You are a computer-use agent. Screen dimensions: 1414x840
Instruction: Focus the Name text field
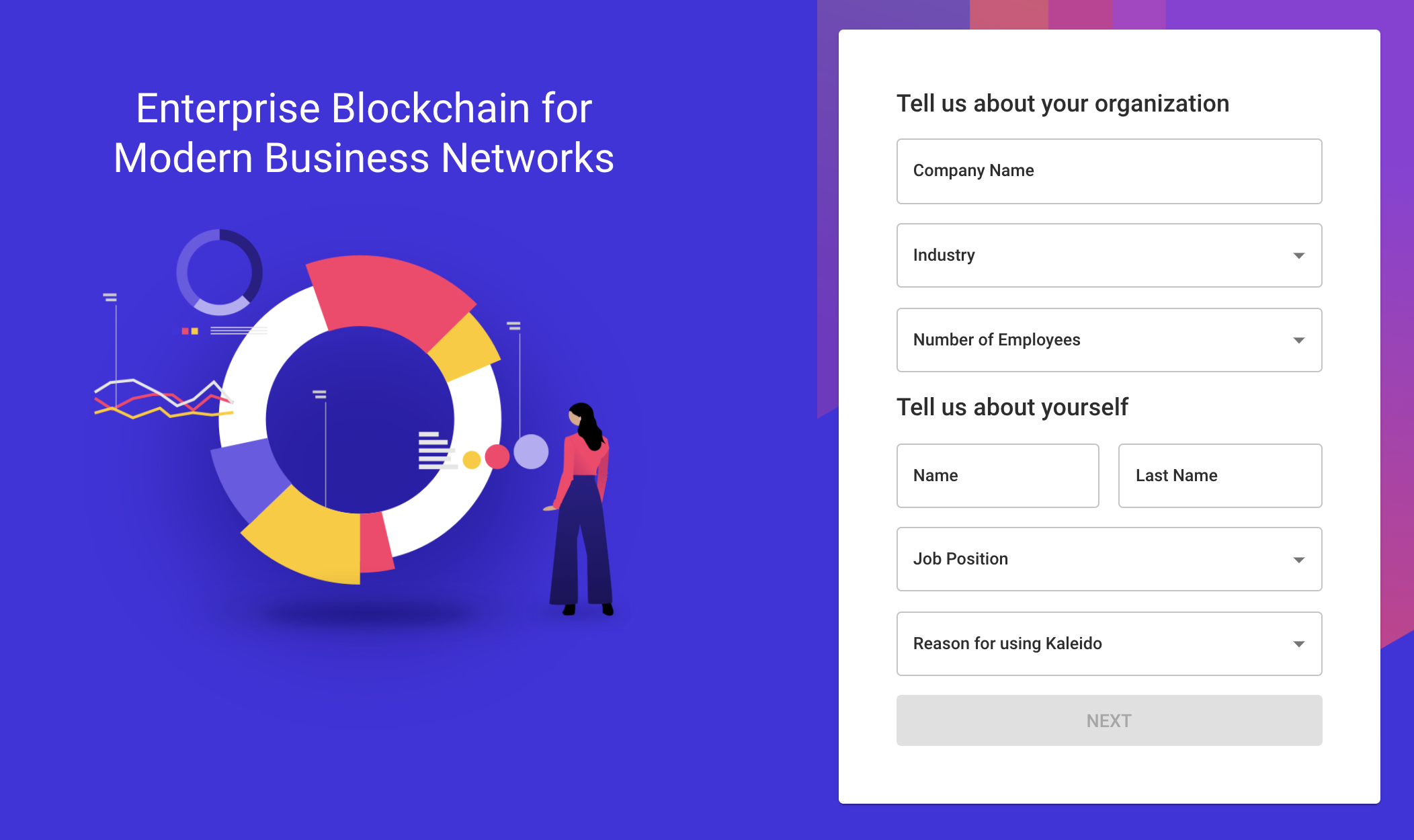click(x=998, y=476)
